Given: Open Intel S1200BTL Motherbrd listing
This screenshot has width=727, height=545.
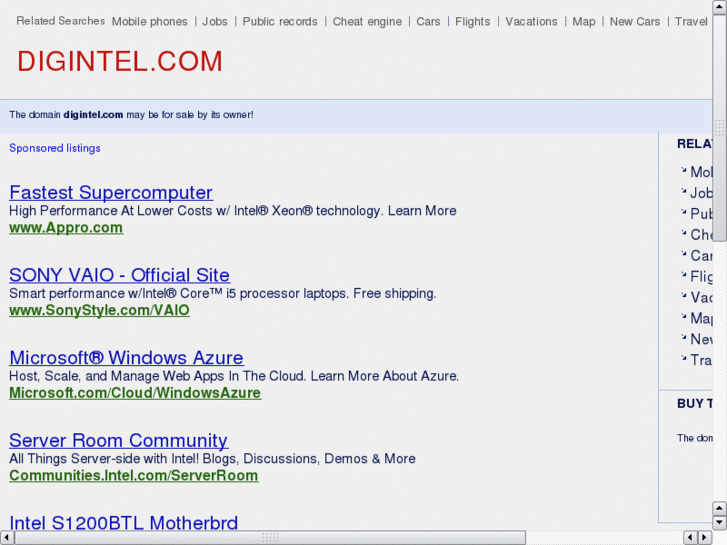Looking at the screenshot, I should (x=123, y=522).
